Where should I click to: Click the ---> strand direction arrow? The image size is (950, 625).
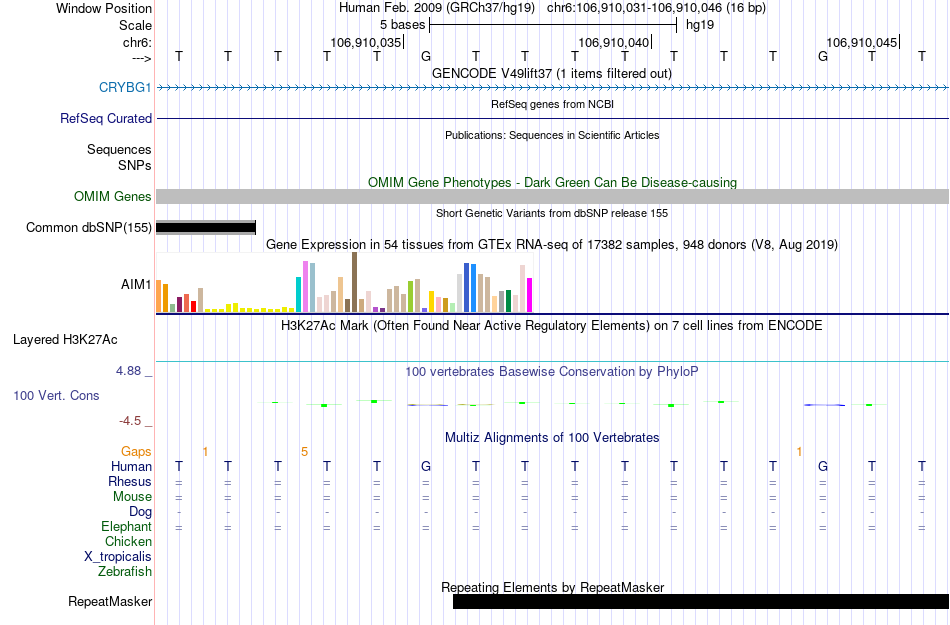pyautogui.click(x=141, y=58)
